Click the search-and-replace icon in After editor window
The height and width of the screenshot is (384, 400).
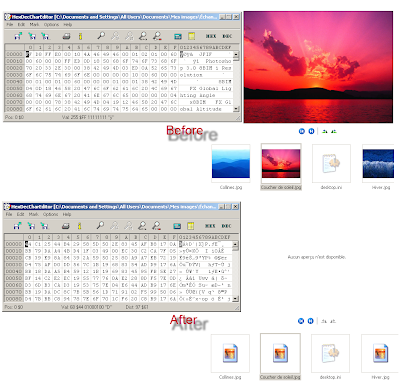[142, 226]
